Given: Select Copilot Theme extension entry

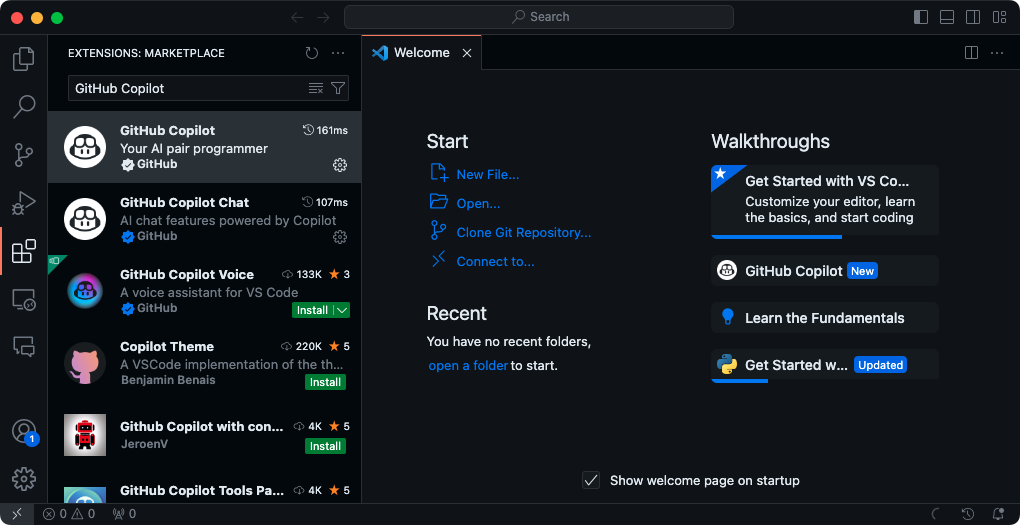Looking at the screenshot, I should [x=204, y=362].
